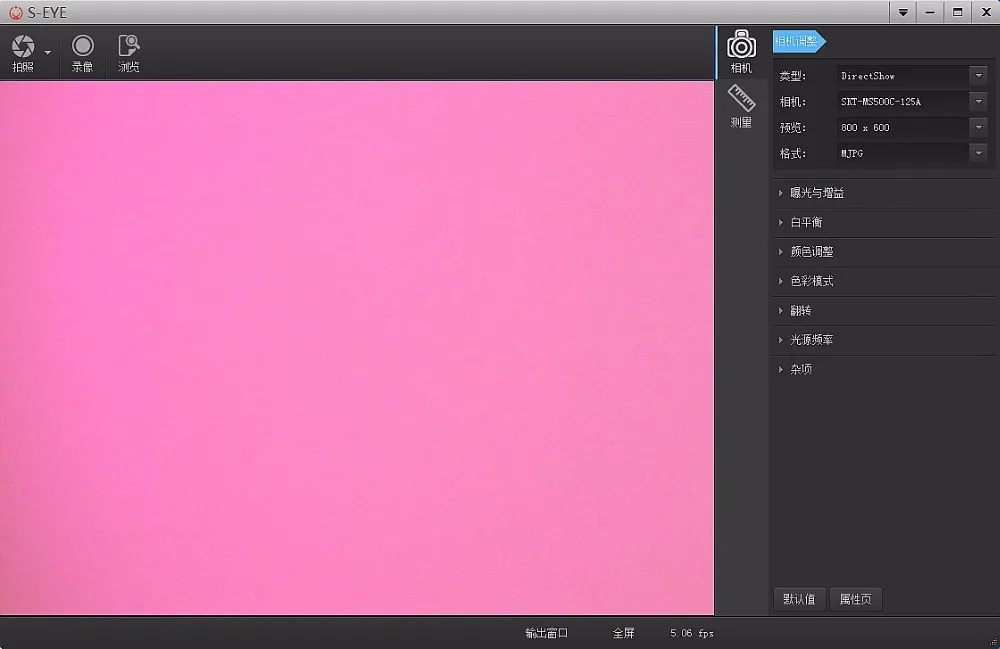Open the 格式 MJPG format dropdown

tap(912, 153)
